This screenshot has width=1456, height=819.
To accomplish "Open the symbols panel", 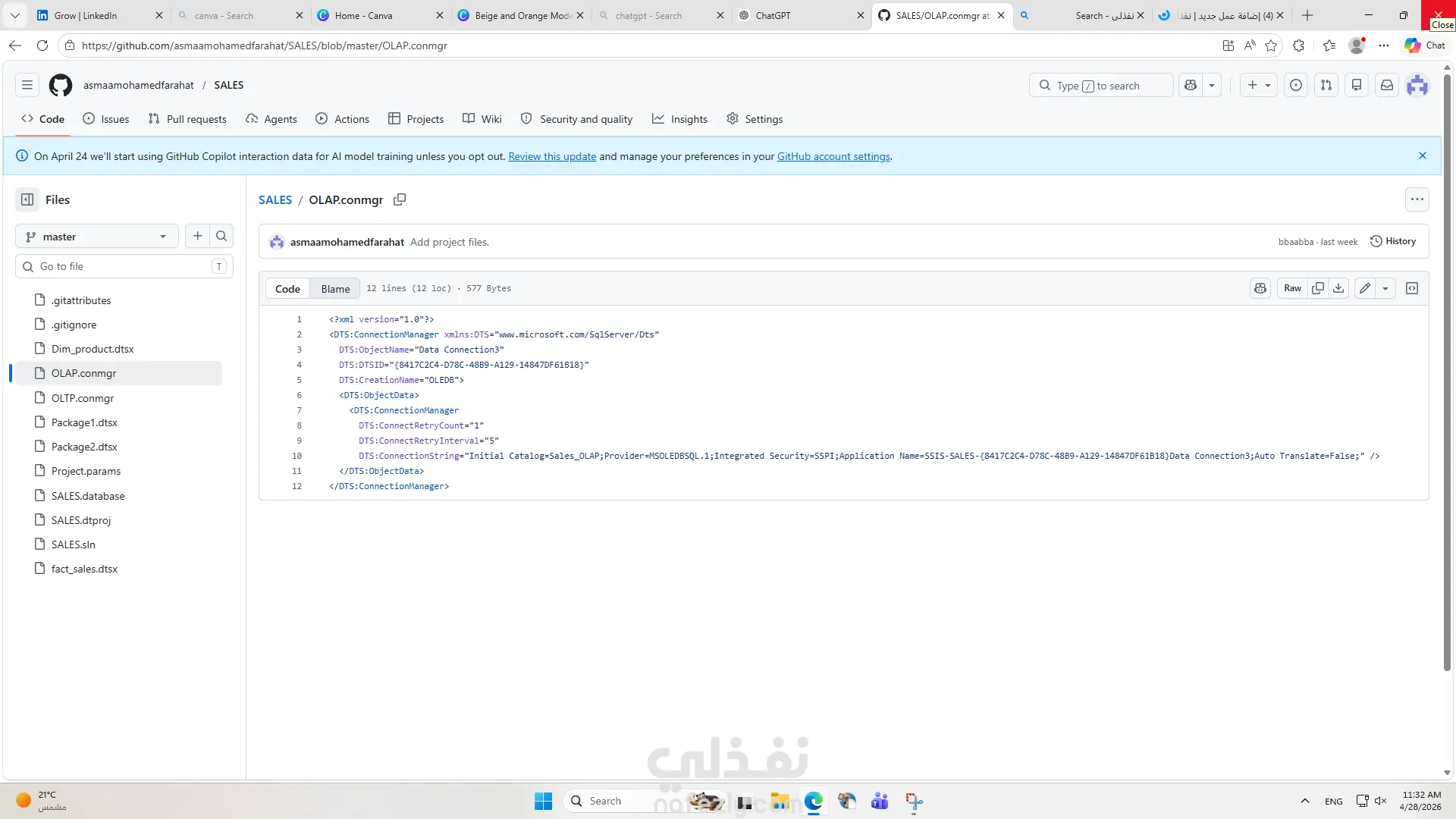I will (1412, 288).
